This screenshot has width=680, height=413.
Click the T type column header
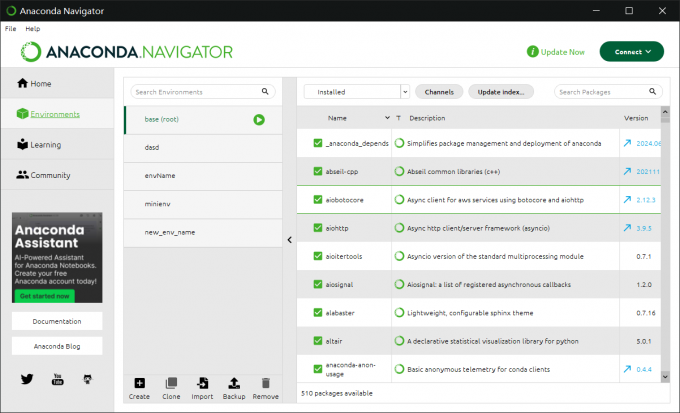pyautogui.click(x=398, y=118)
